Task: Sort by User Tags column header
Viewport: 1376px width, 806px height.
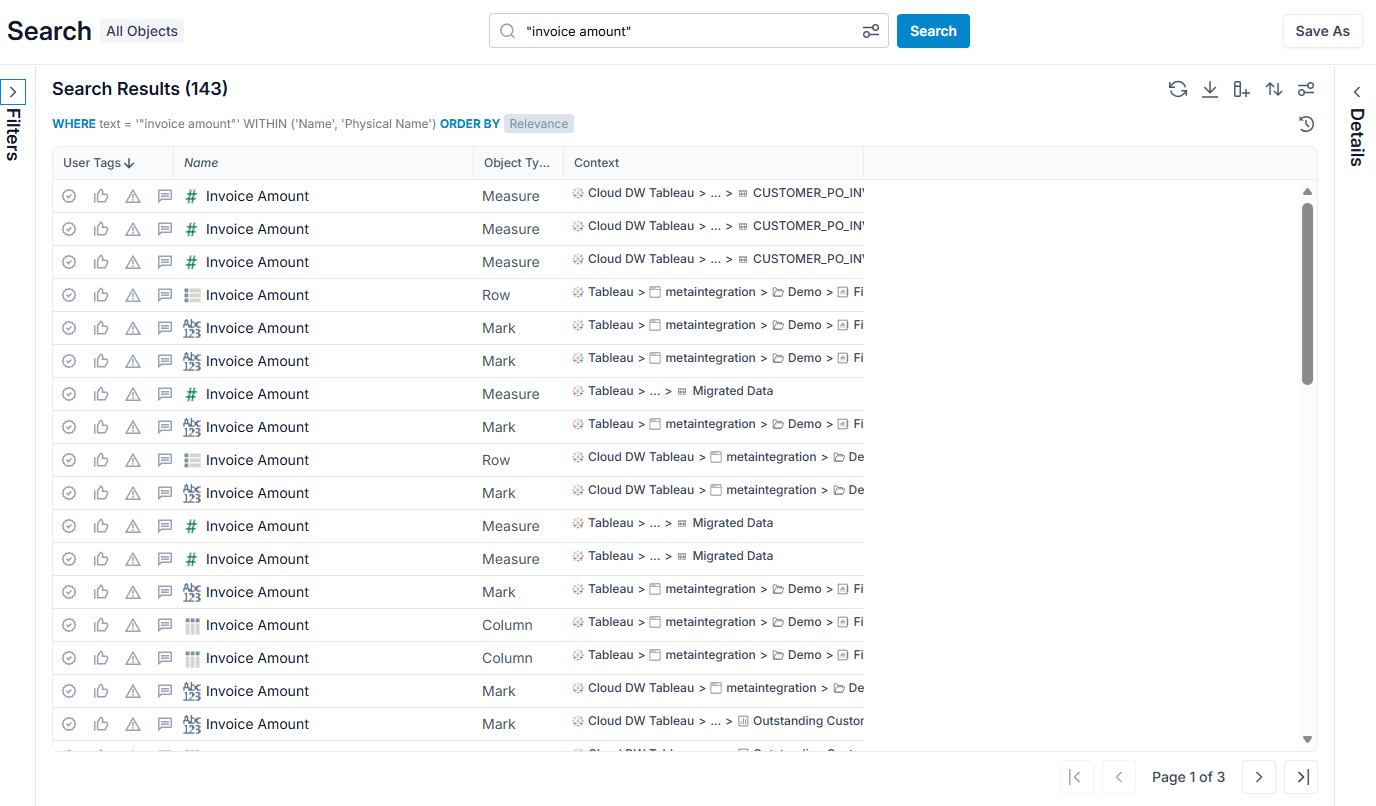Action: tap(98, 163)
